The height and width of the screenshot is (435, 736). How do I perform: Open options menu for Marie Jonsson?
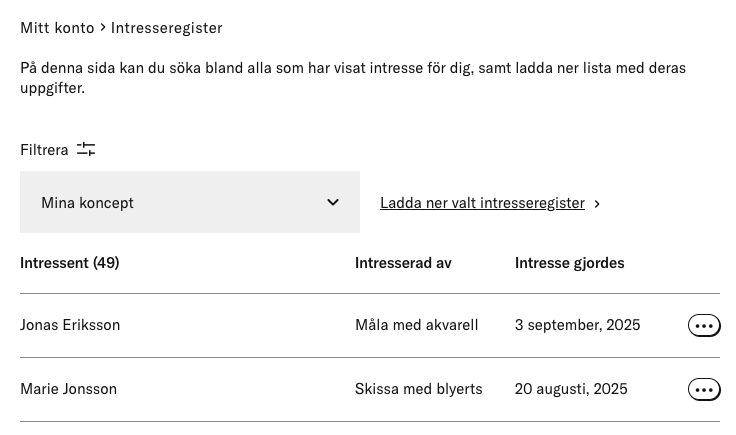click(704, 389)
